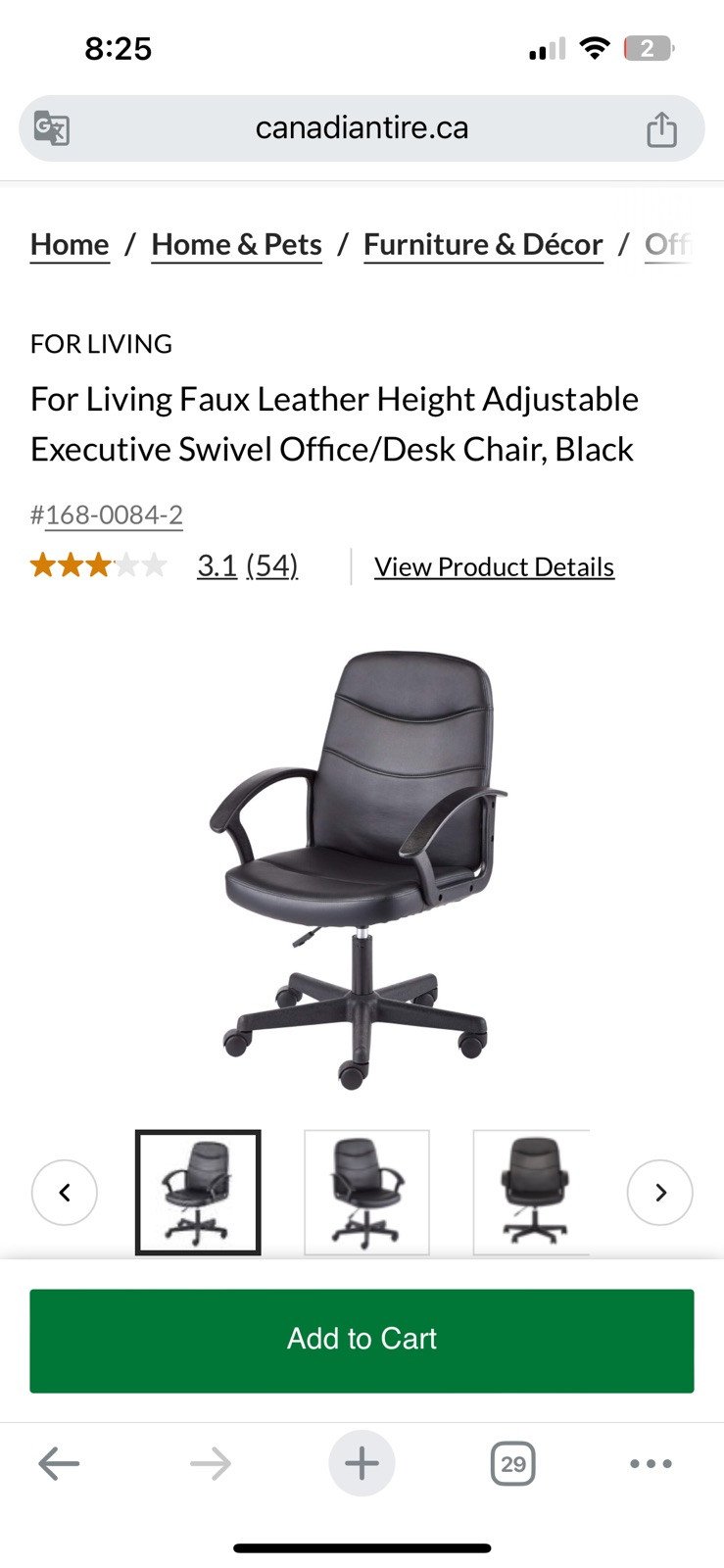Go to Home breadcrumb

(70, 244)
